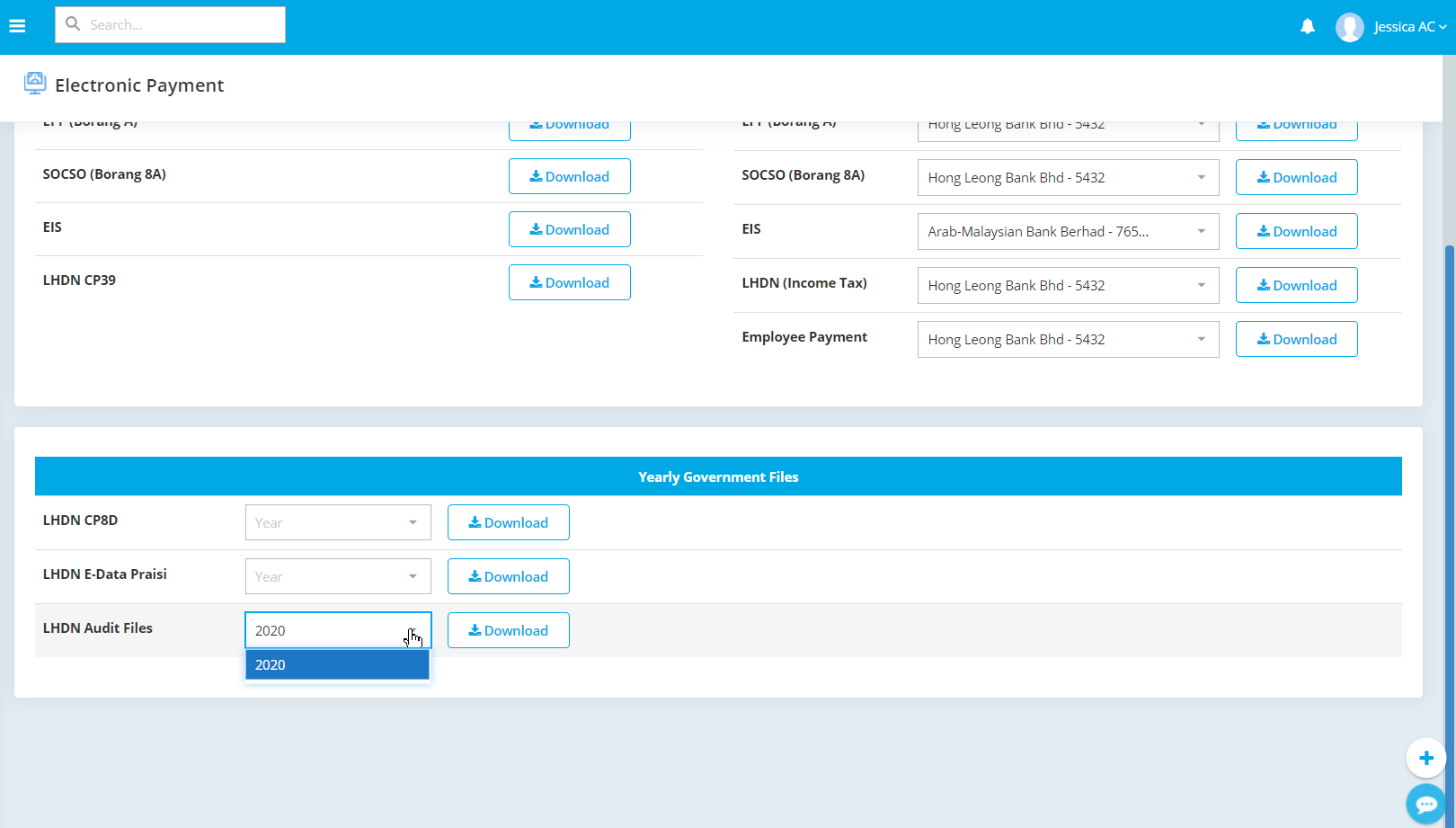The height and width of the screenshot is (828, 1456).
Task: Download the EIS file in left panel
Action: pos(569,229)
